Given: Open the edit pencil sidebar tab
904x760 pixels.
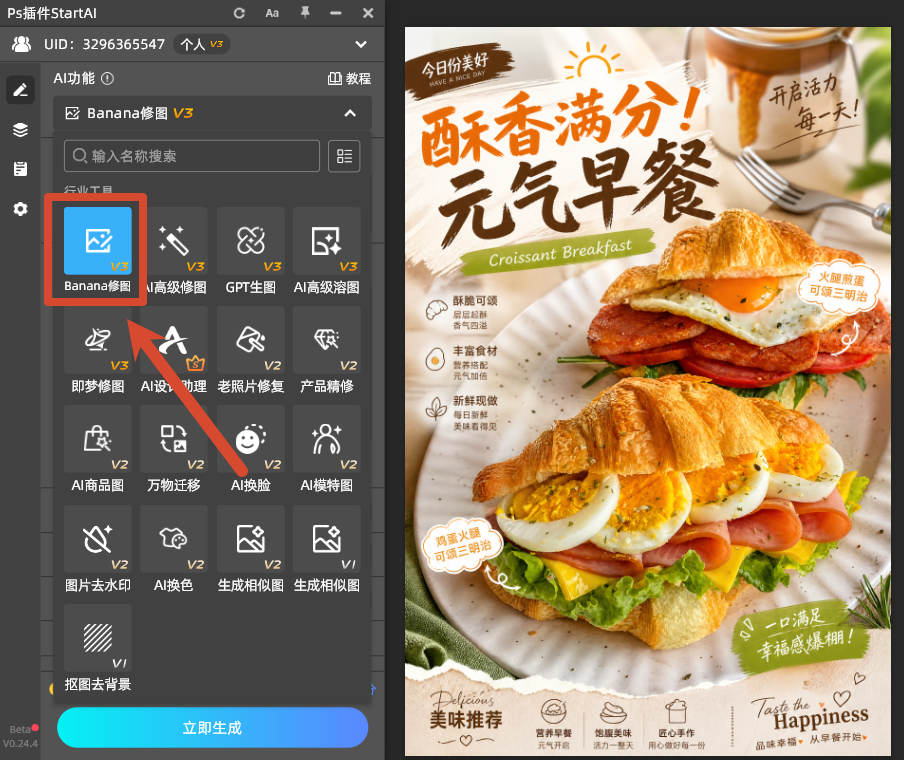Looking at the screenshot, I should (20, 89).
